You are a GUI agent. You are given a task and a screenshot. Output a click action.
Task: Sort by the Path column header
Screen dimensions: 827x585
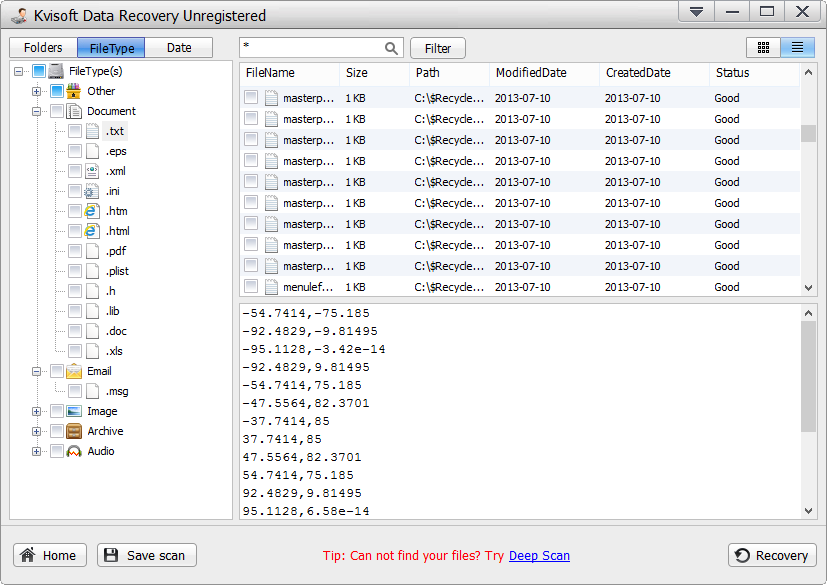[x=449, y=73]
